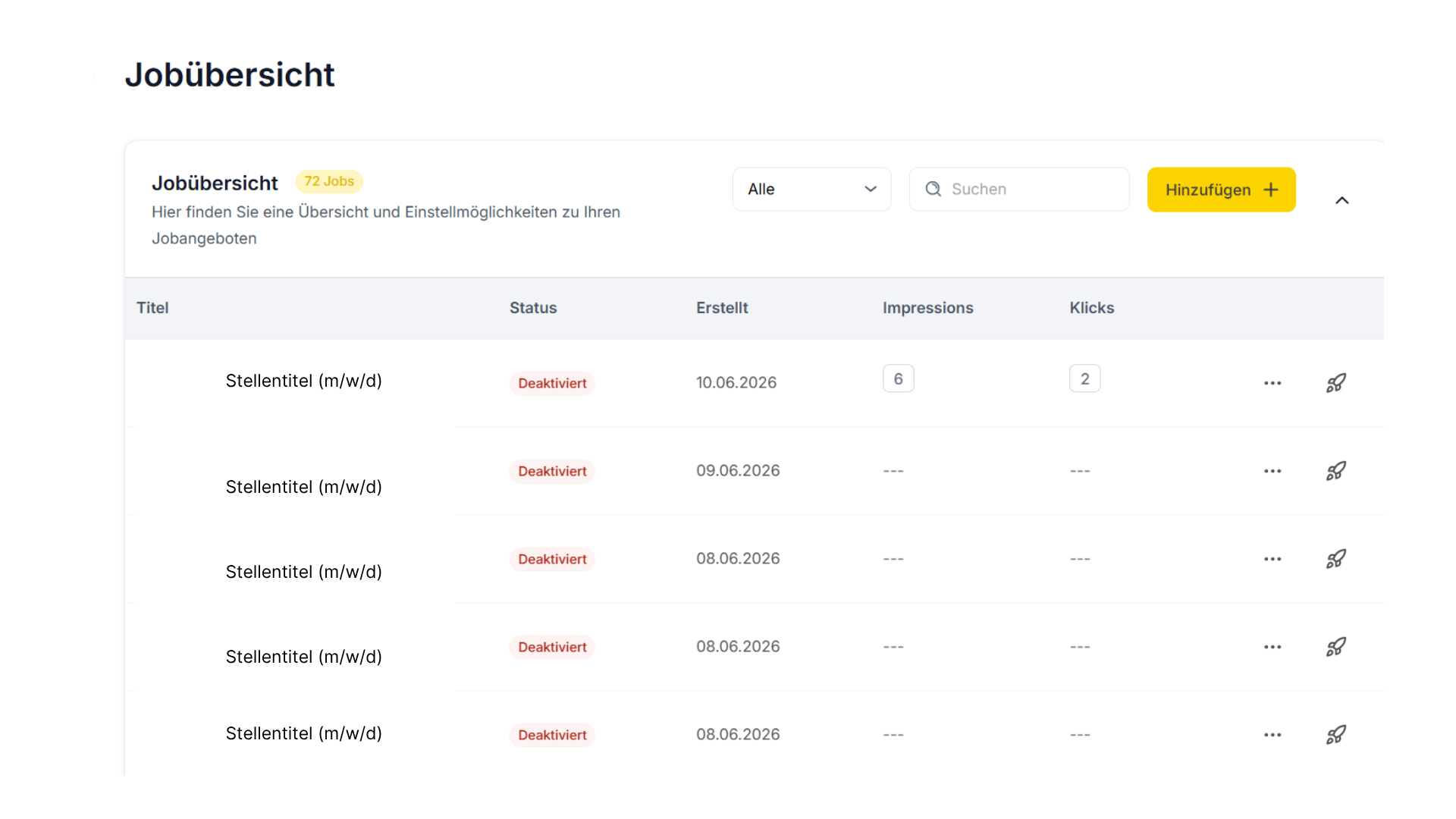Click the empty Klicks value in the 09.06.2026 row
The width and height of the screenshot is (1456, 819).
(x=1080, y=471)
